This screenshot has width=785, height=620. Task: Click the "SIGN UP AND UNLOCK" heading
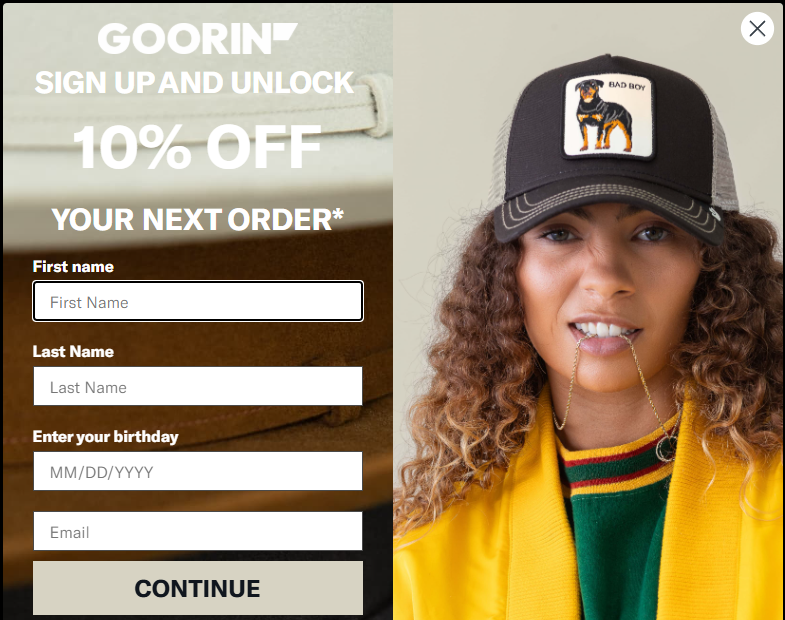pos(195,83)
